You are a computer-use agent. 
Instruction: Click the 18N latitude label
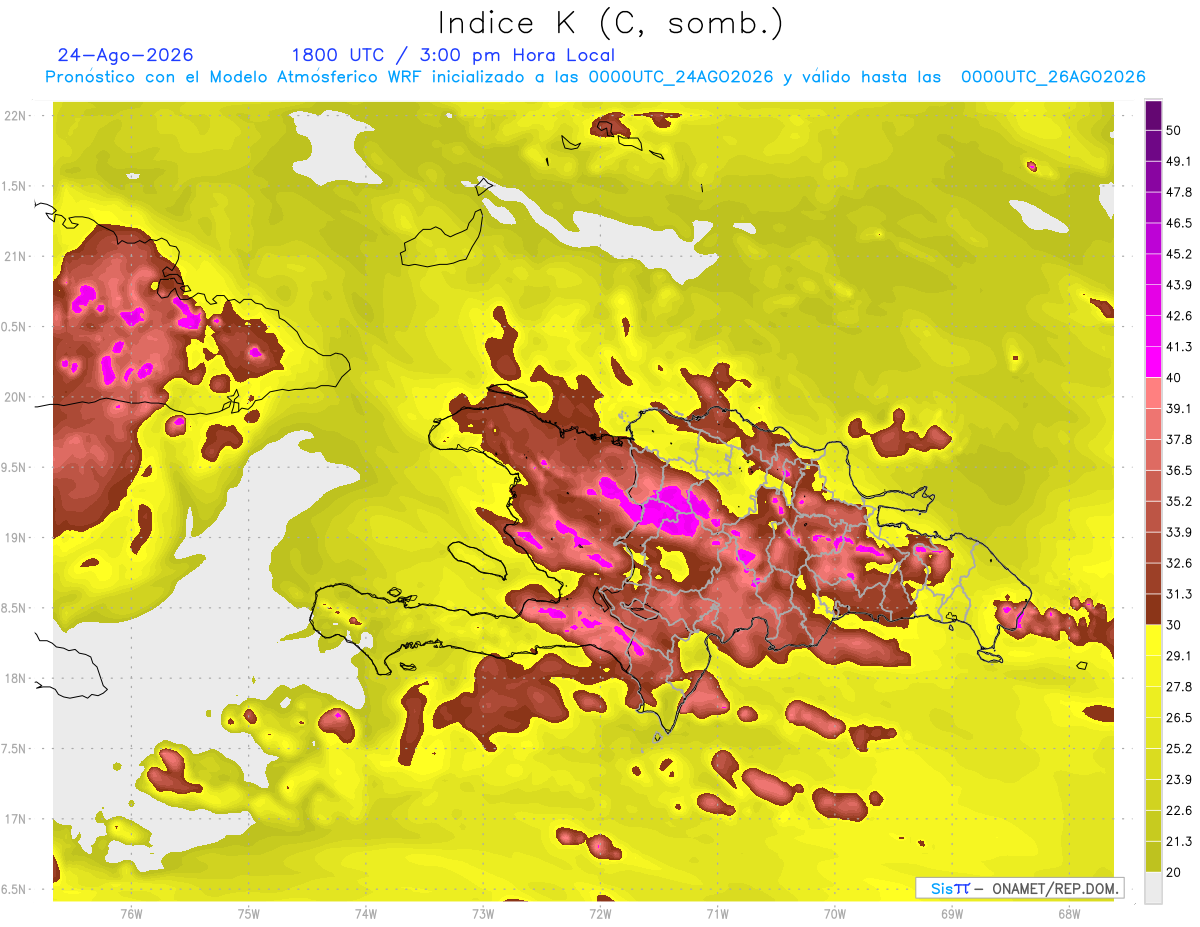click(x=16, y=679)
